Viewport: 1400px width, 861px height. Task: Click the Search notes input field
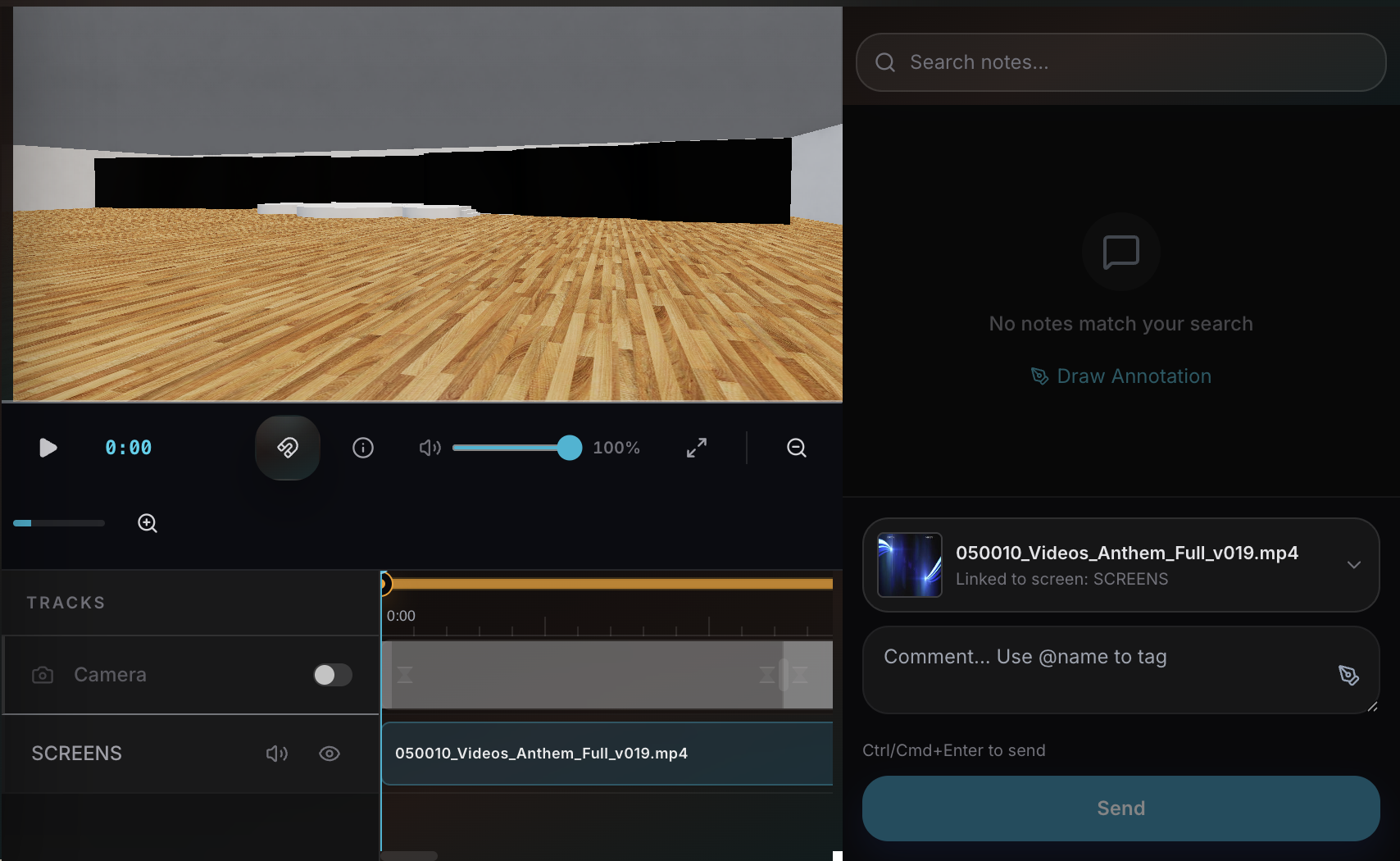(x=1120, y=61)
